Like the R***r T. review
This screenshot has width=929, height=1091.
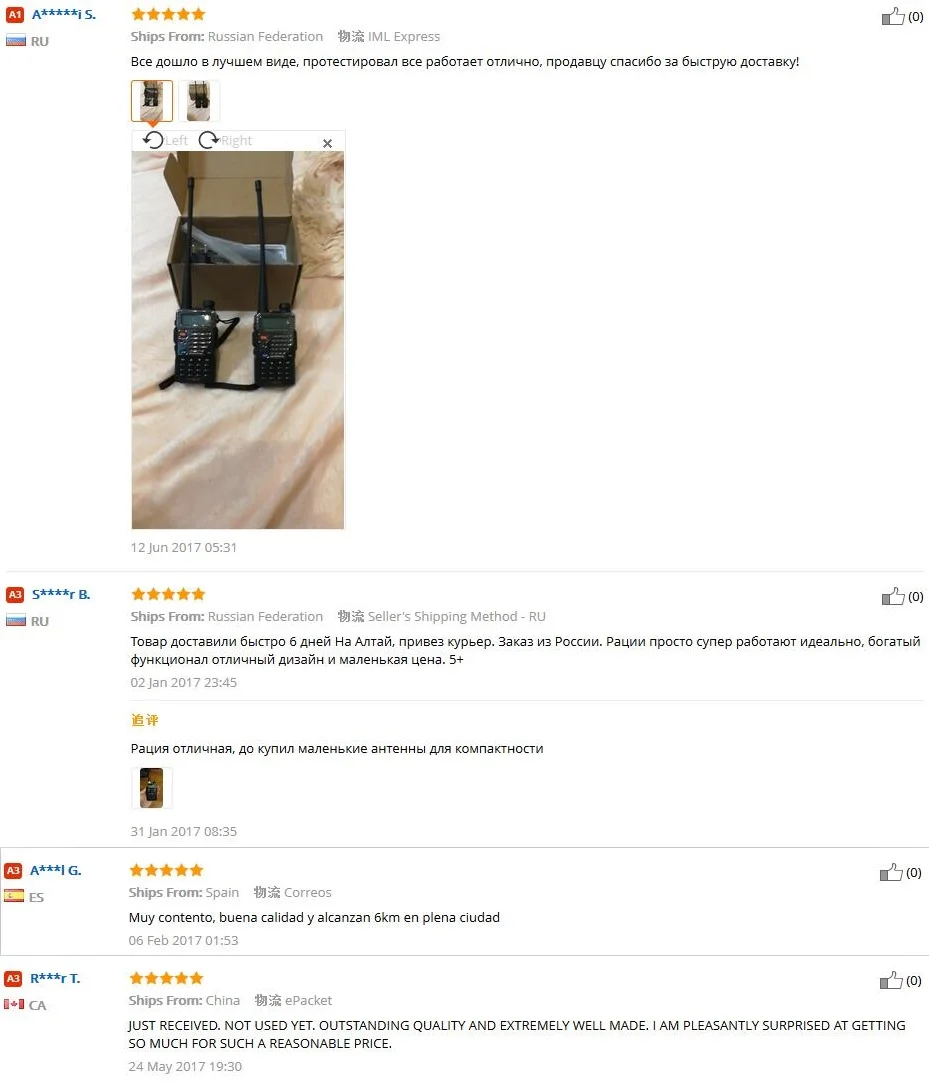891,980
